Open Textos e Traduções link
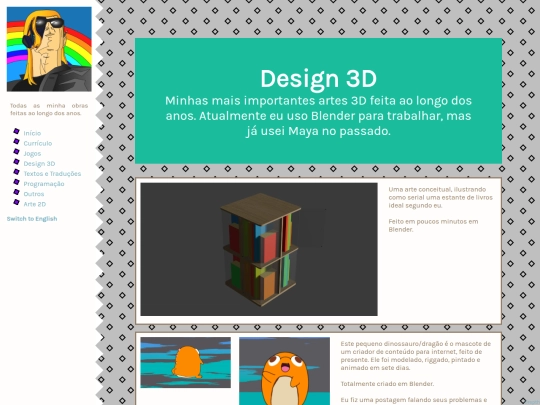This screenshot has height=405, width=540. click(x=52, y=174)
